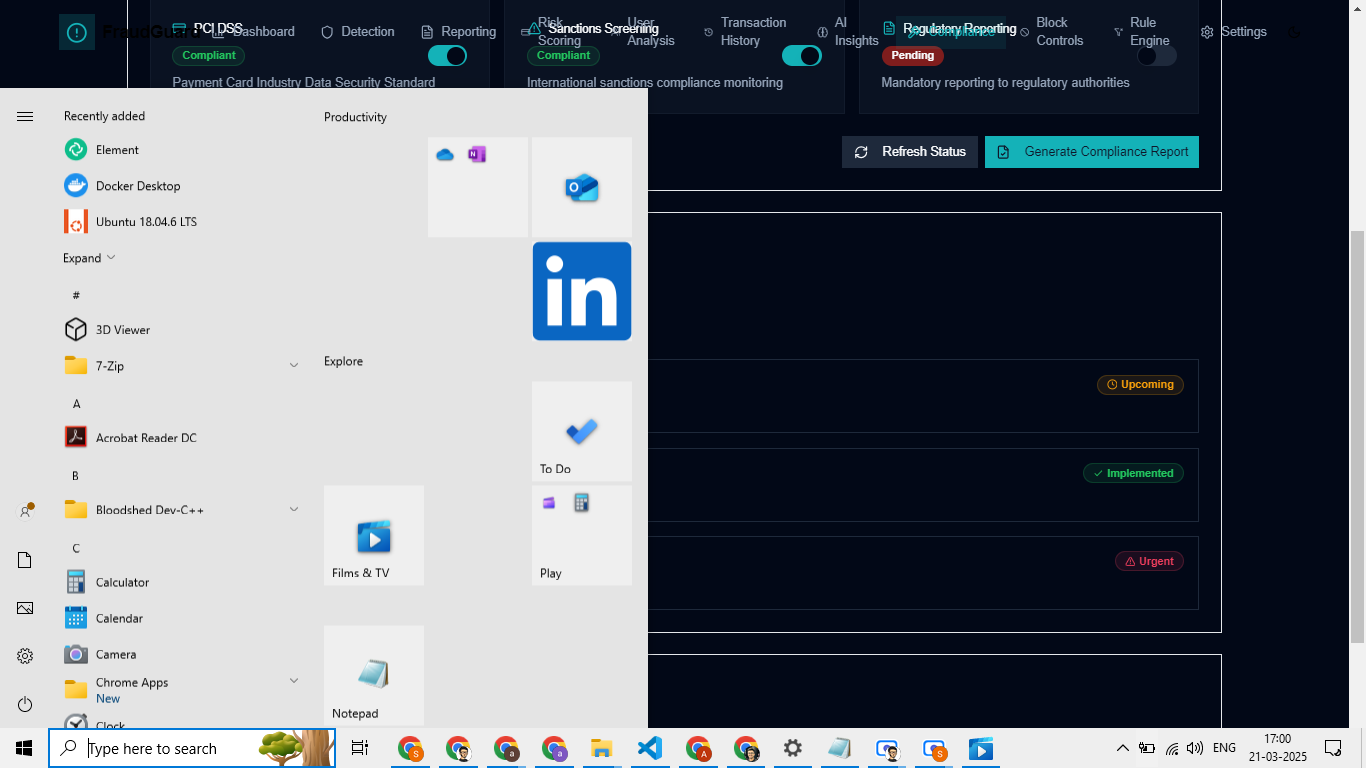Open the Block Controls nav item
1366x768 pixels.
1052,32
